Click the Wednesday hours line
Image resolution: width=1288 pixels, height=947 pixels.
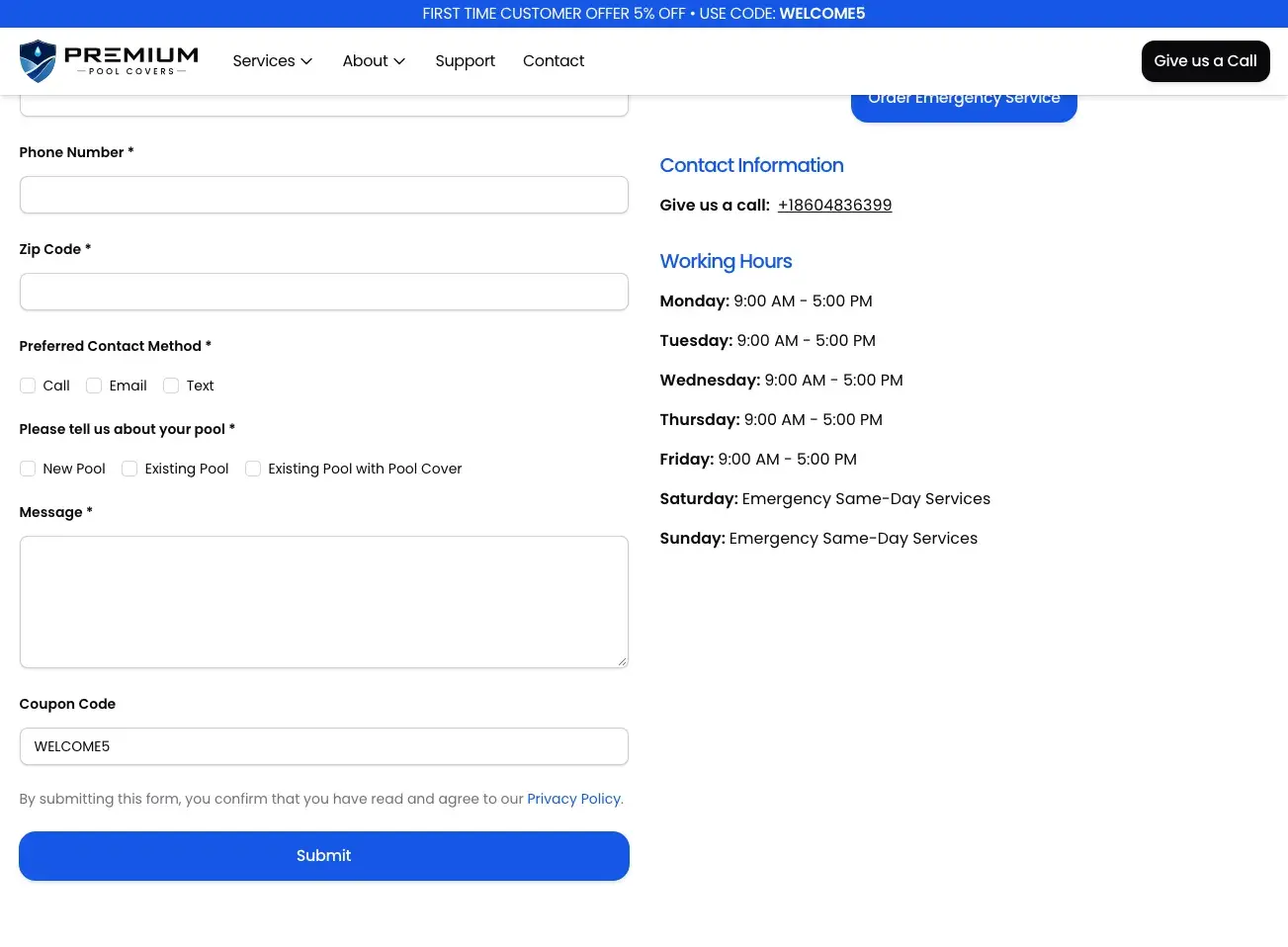tap(781, 381)
